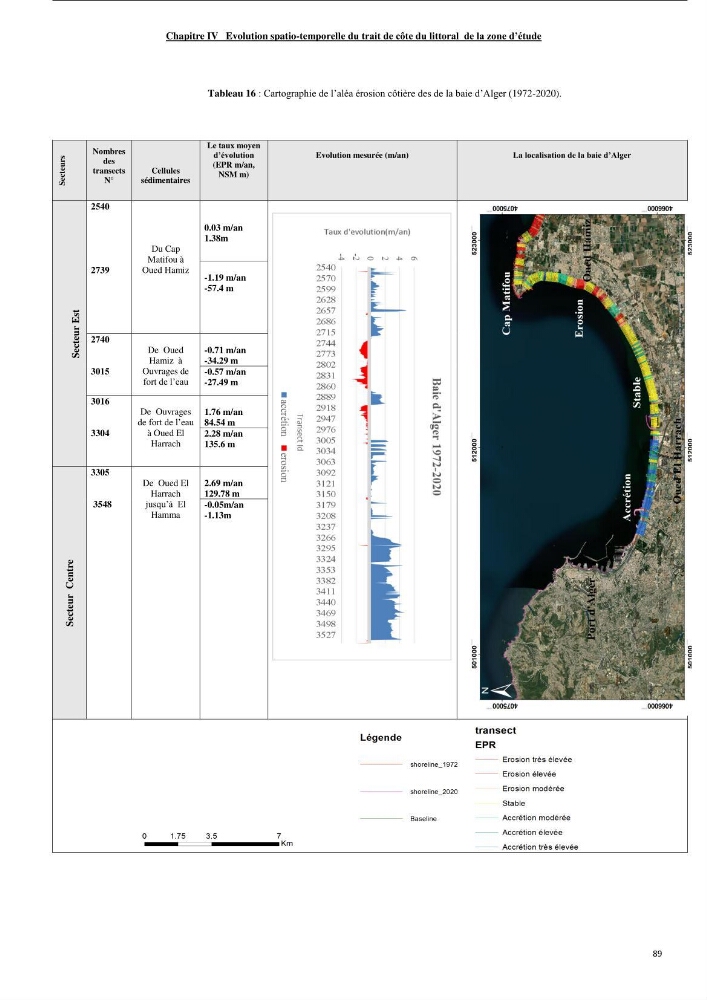Click the value '129.78 m'
This screenshot has width=707, height=1000.
[x=222, y=494]
